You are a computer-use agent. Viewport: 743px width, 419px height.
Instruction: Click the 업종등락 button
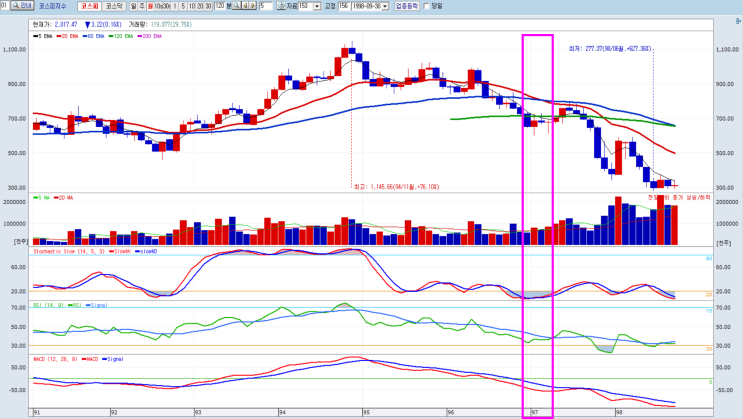point(407,6)
